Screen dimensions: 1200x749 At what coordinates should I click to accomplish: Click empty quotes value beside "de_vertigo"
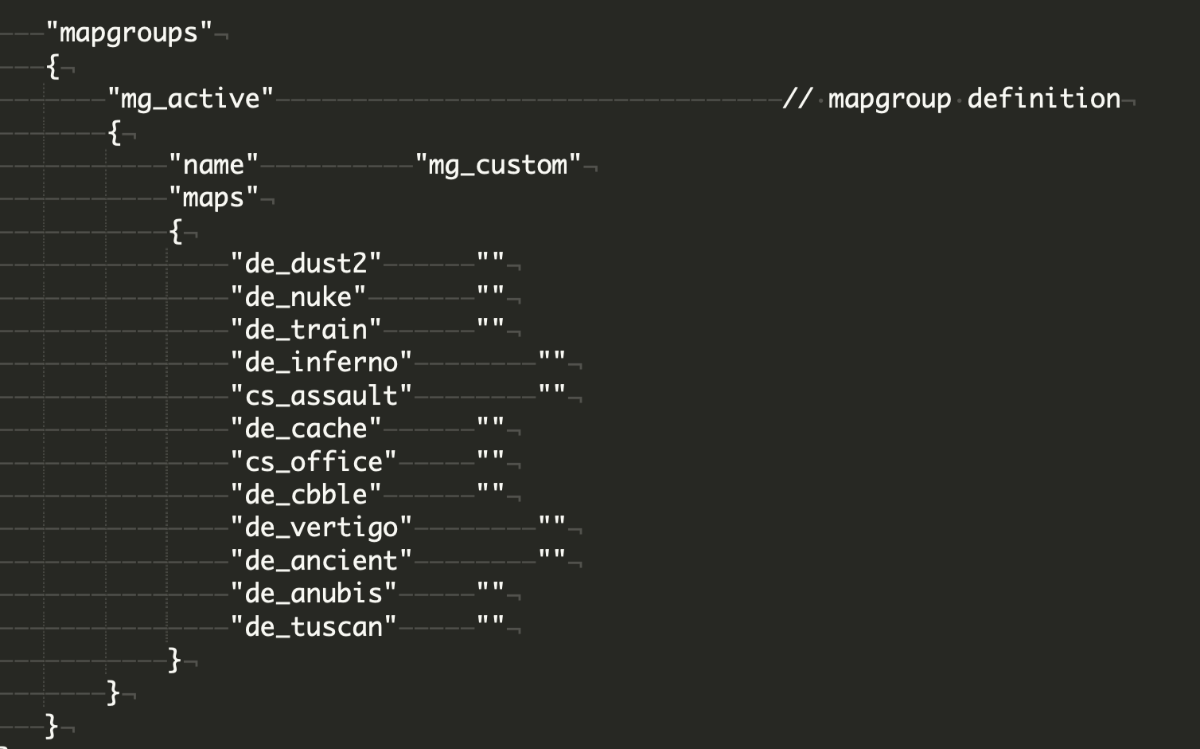click(x=552, y=527)
